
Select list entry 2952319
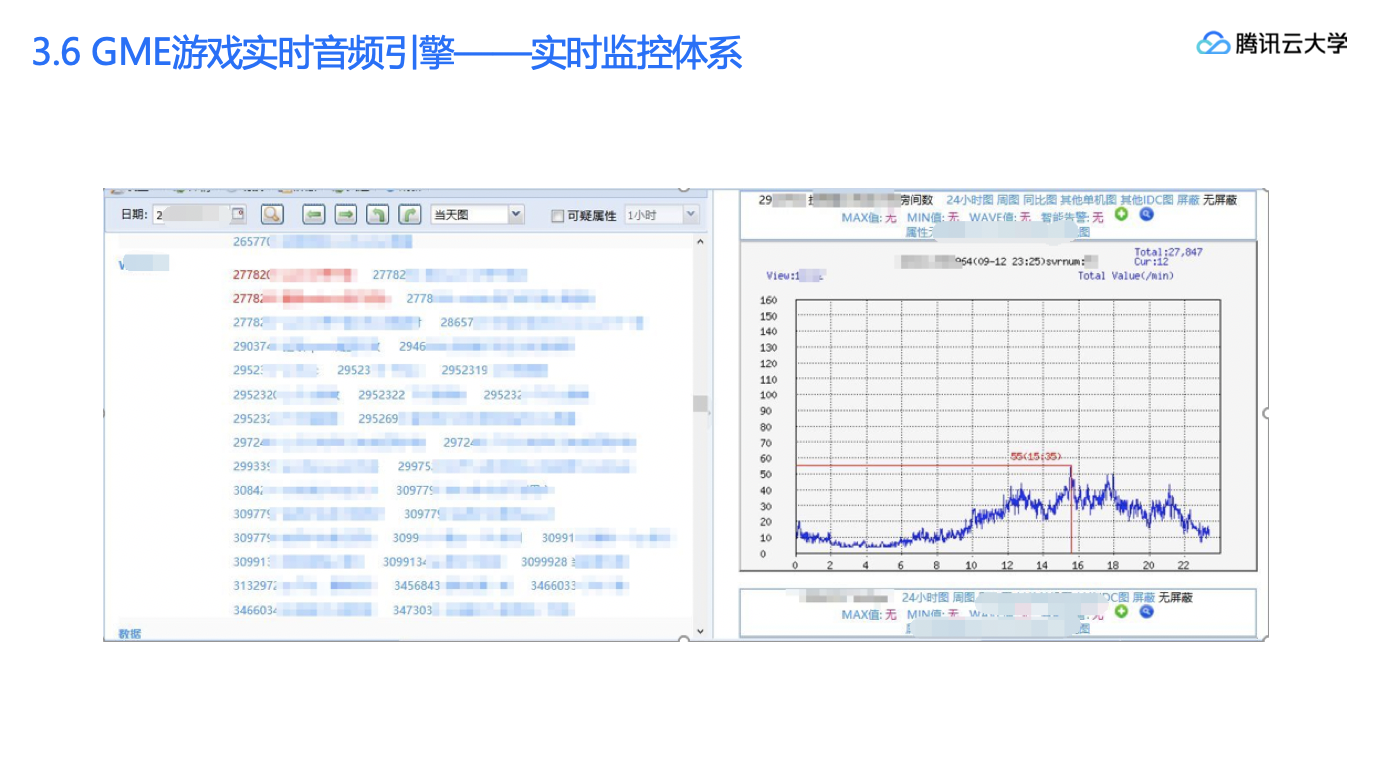click(x=465, y=370)
